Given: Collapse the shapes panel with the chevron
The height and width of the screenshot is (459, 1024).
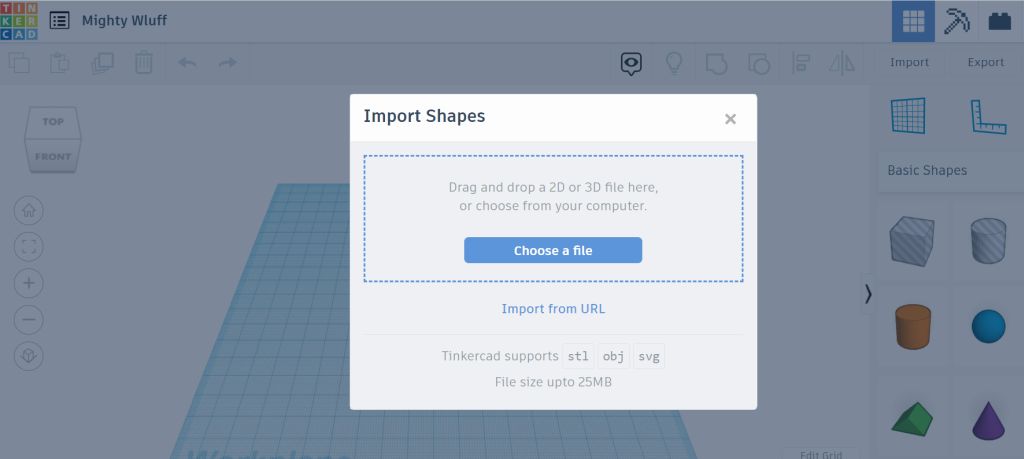Looking at the screenshot, I should click(868, 293).
